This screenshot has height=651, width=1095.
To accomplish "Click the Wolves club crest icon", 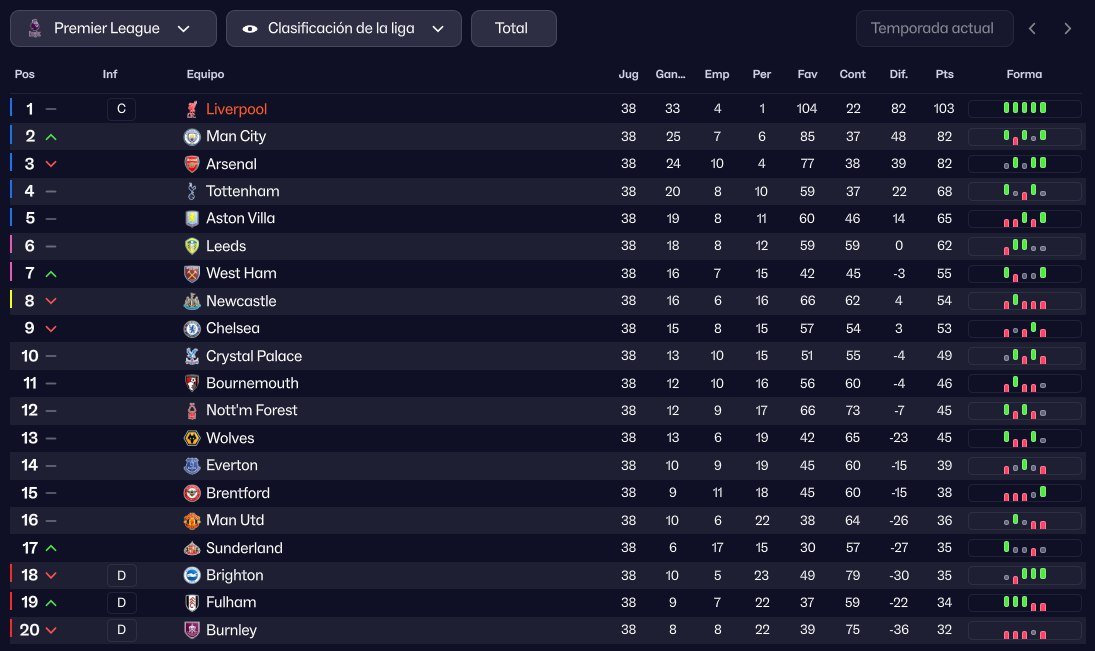I will [x=193, y=438].
